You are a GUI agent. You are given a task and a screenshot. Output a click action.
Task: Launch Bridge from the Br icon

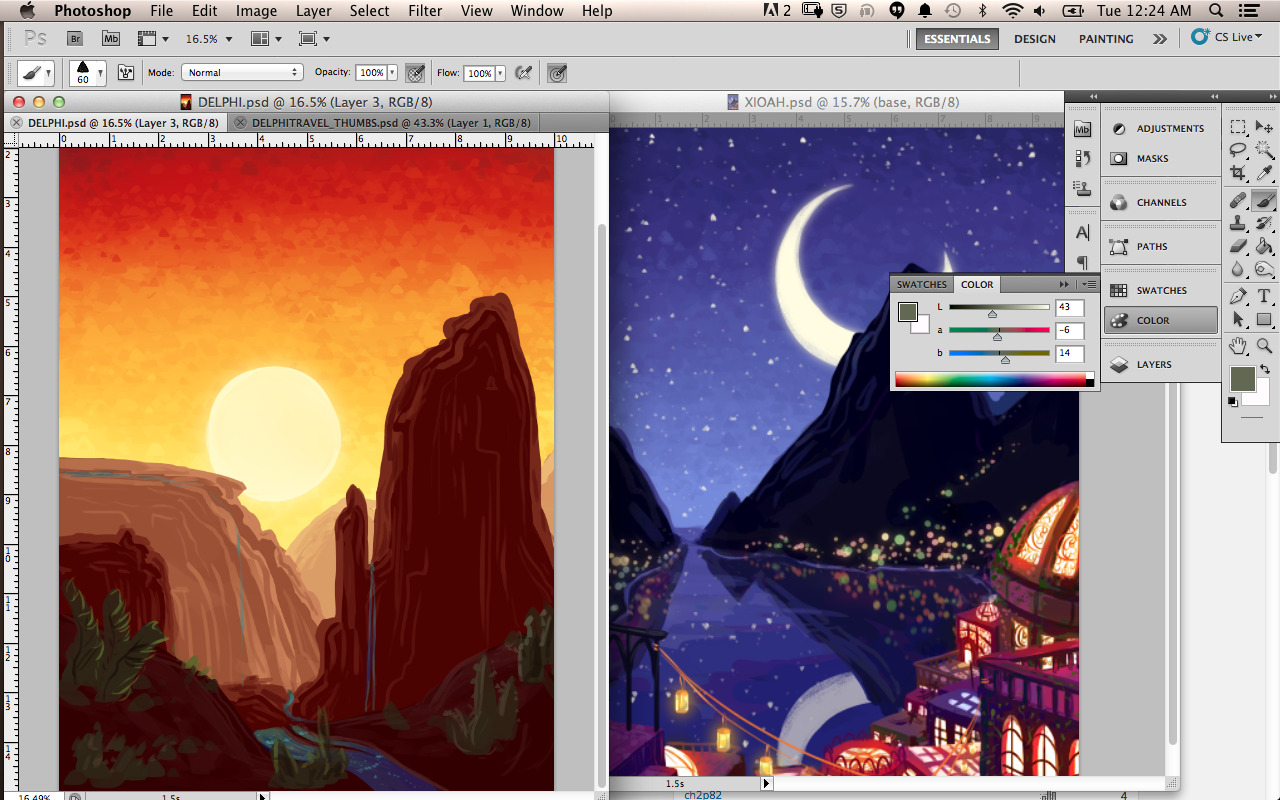point(75,39)
